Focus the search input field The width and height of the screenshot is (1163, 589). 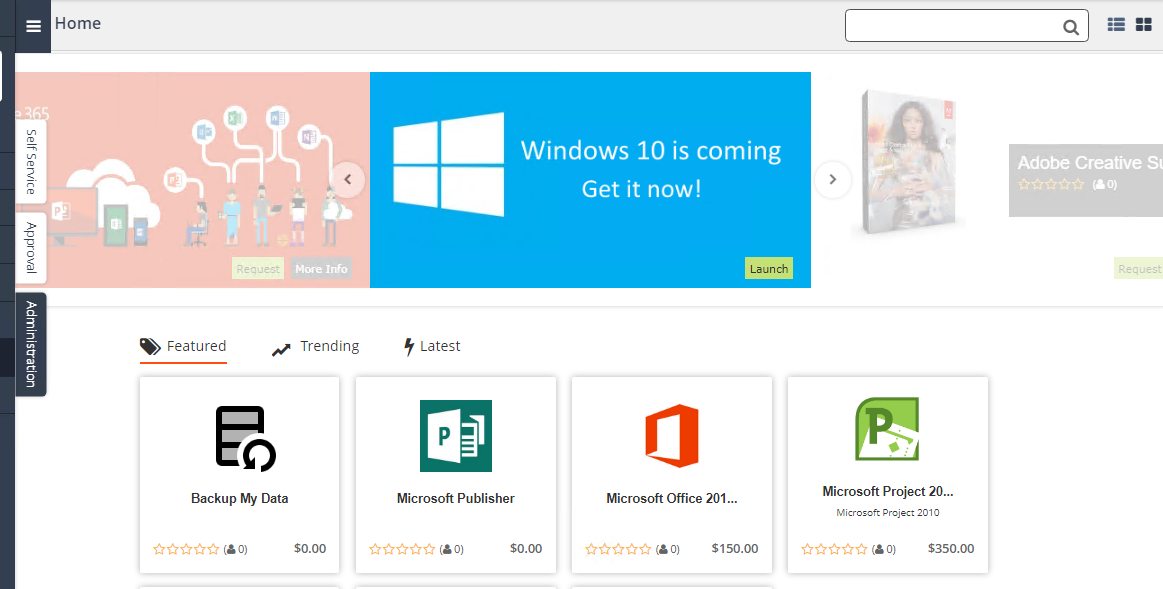point(950,26)
